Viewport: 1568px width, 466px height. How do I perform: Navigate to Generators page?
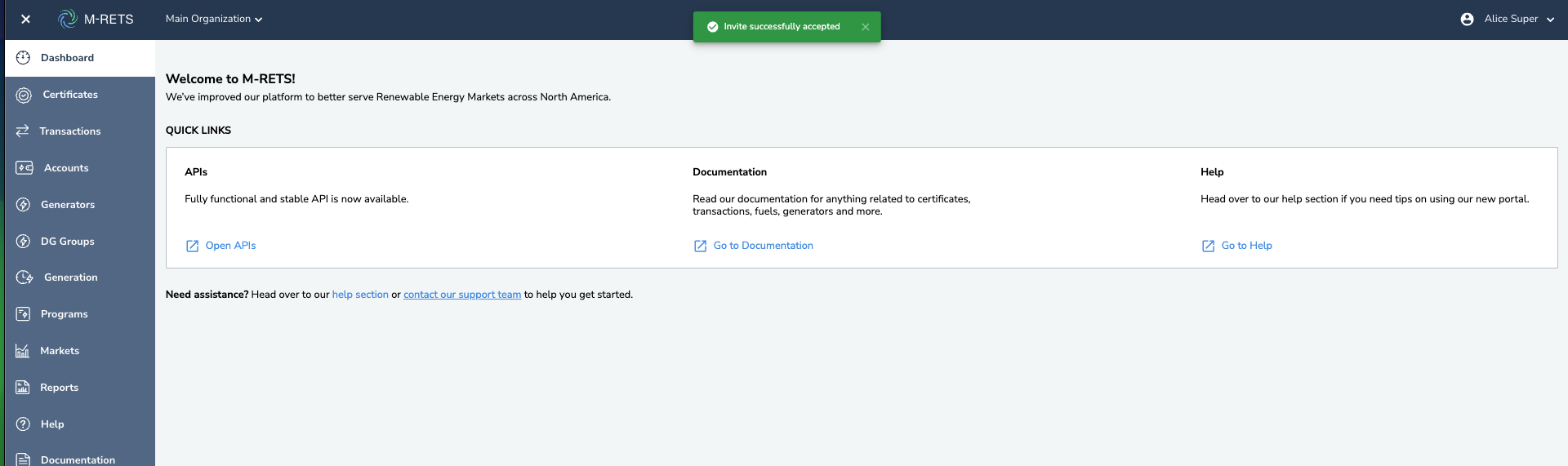80,205
